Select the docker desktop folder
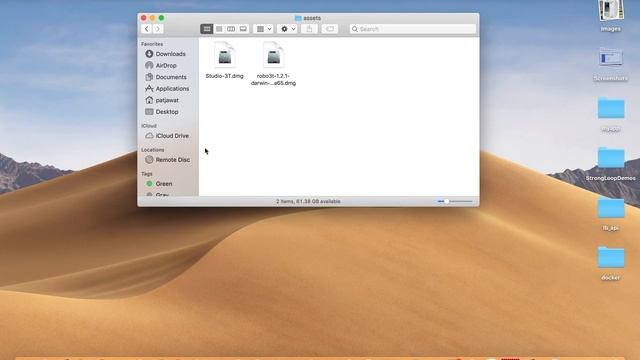The image size is (640, 360). (611, 263)
